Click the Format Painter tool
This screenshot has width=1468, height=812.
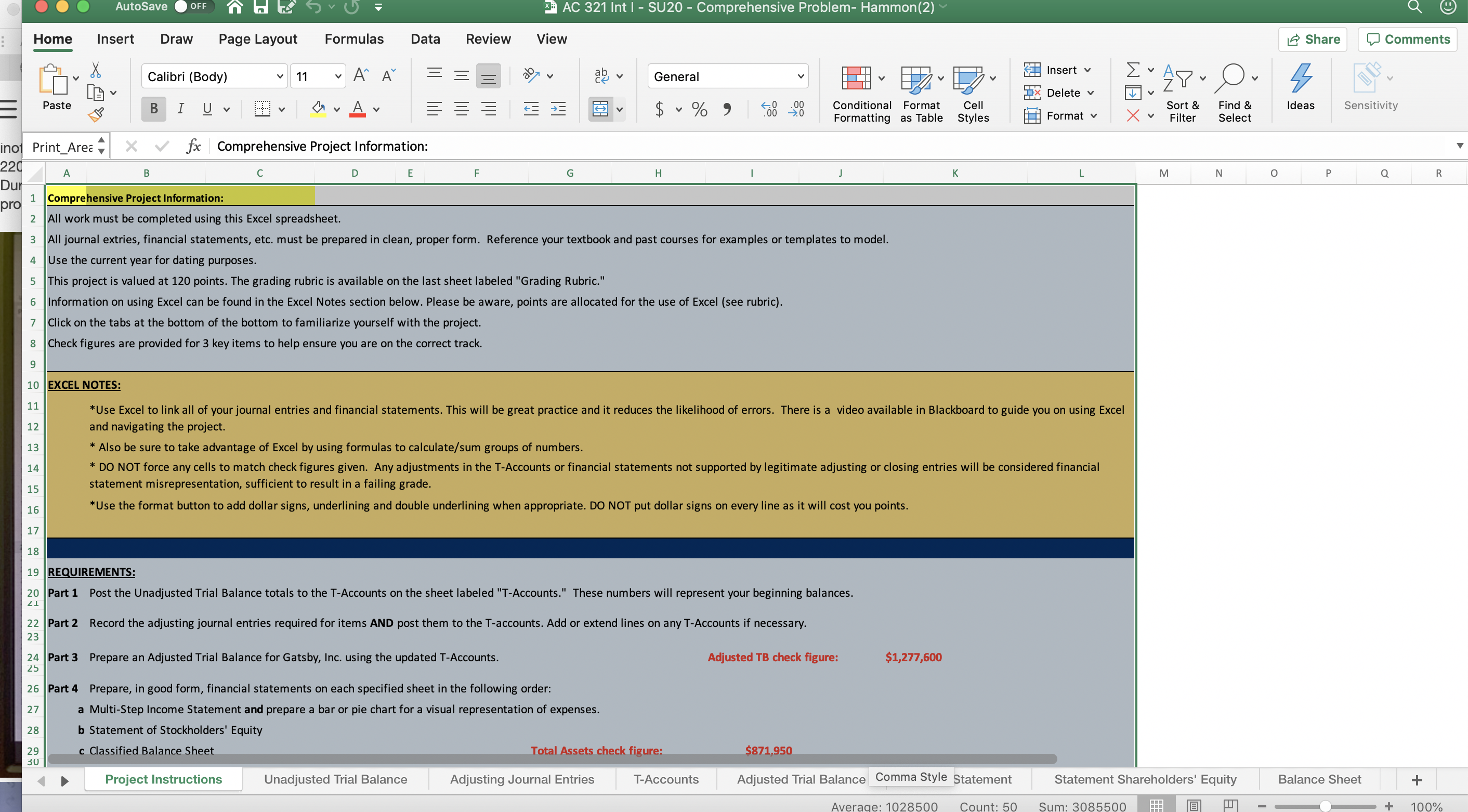click(x=96, y=114)
